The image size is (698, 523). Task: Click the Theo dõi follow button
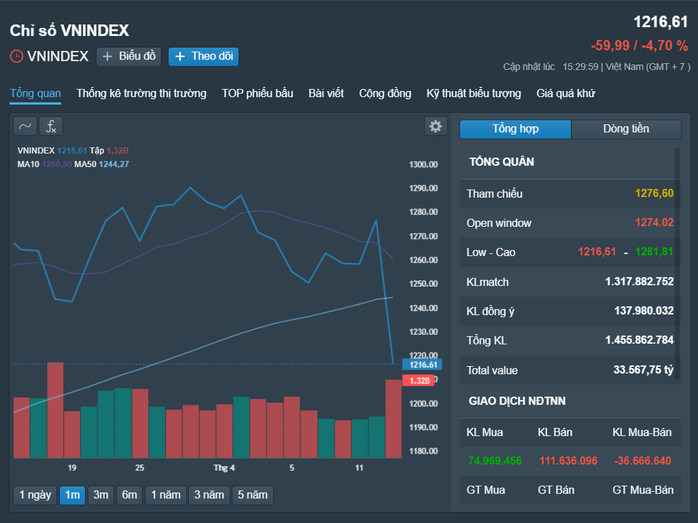pyautogui.click(x=203, y=57)
